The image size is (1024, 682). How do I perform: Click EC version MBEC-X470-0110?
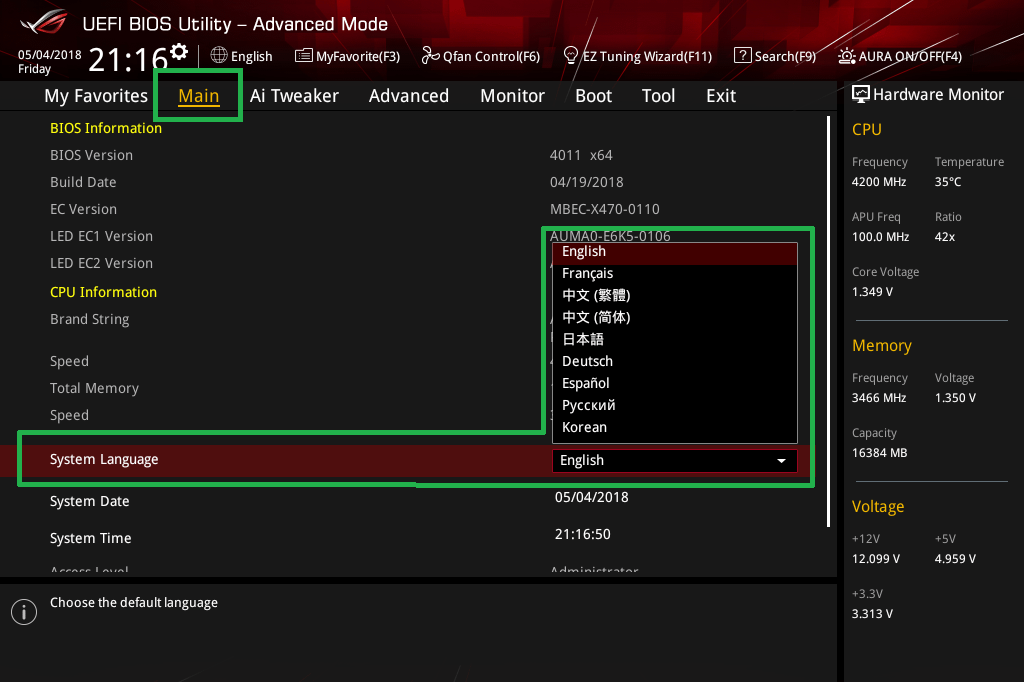coord(605,209)
